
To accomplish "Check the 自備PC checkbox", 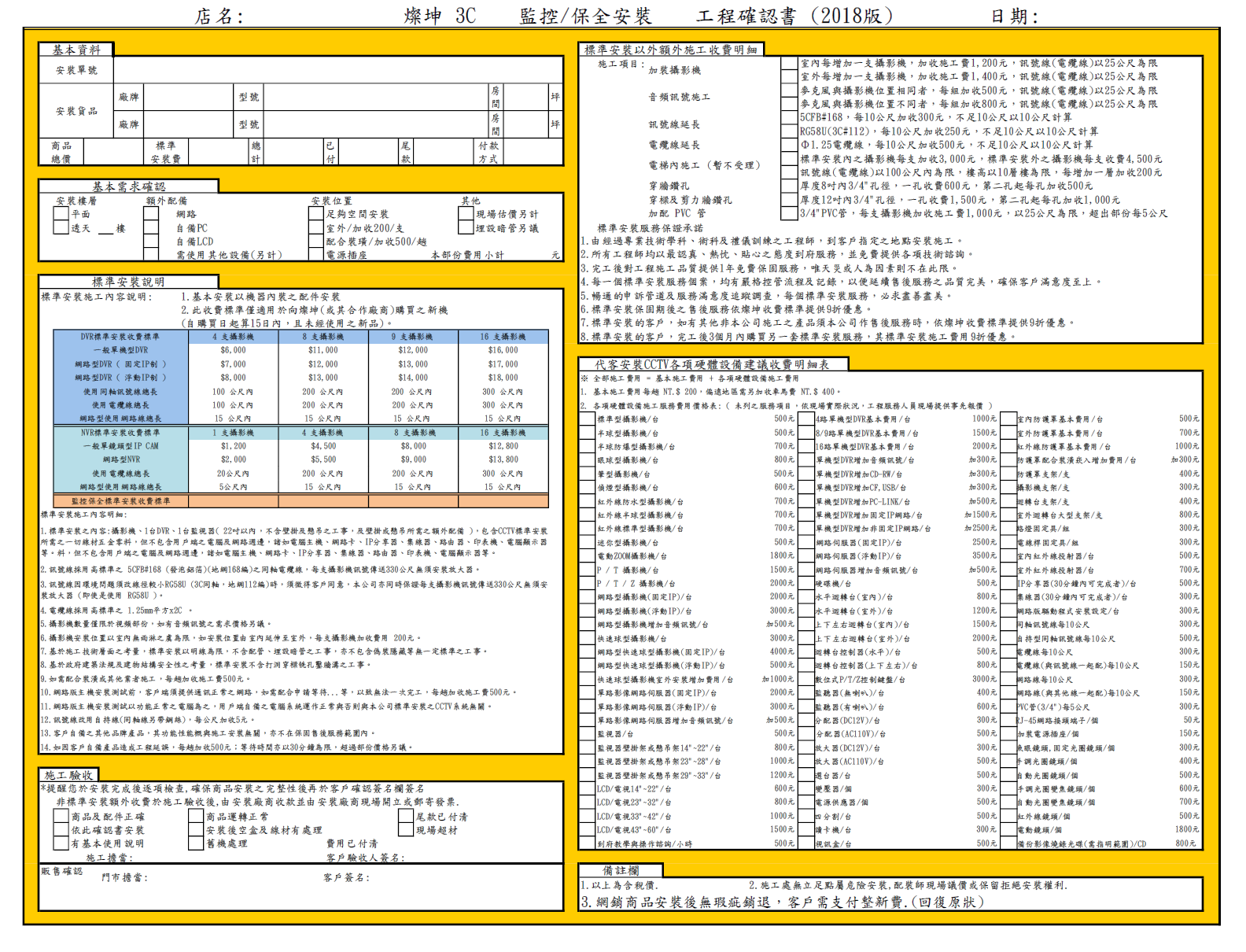I will [151, 227].
